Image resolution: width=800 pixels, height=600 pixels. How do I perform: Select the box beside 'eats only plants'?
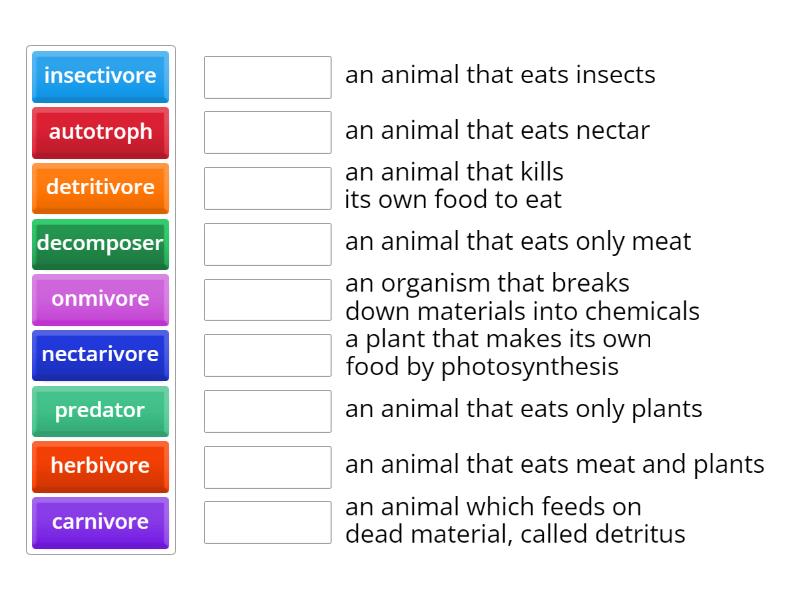267,411
